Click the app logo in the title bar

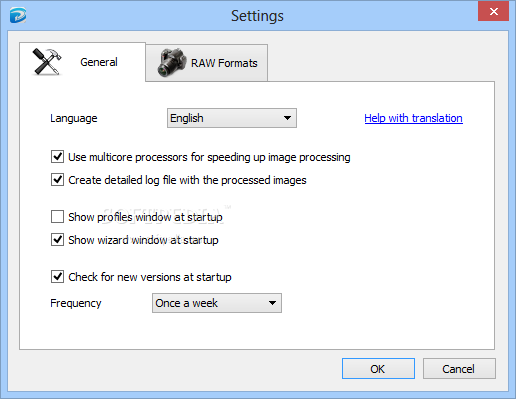coord(18,16)
